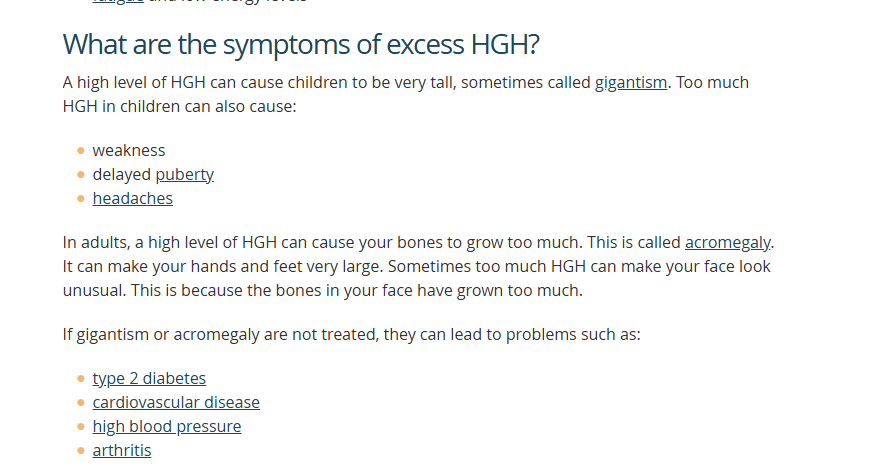This screenshot has width=895, height=469.
Task: Click the word 'delayed' before puberty
Action: tap(122, 174)
